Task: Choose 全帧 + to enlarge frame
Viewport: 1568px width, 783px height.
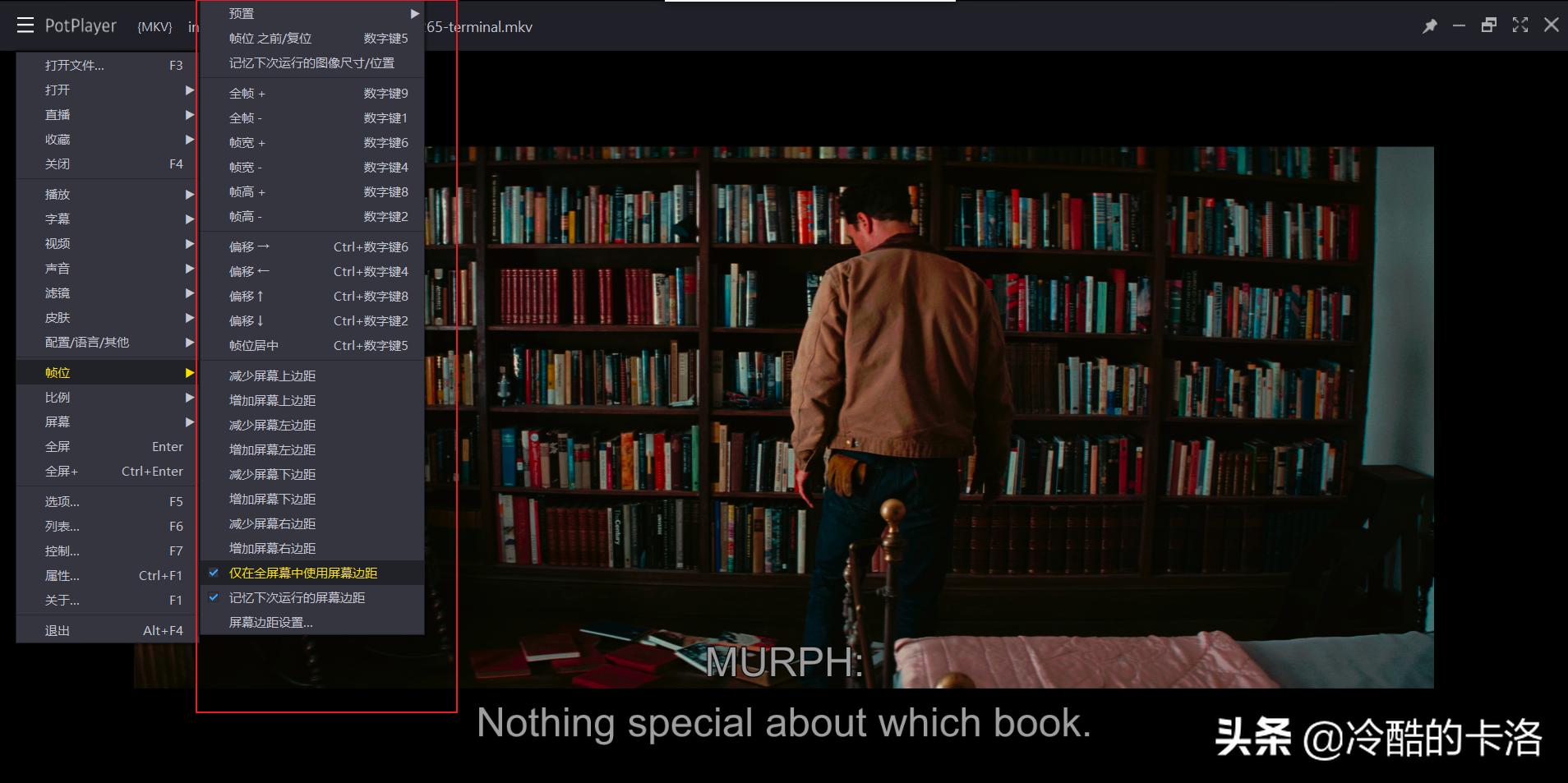Action: point(312,93)
